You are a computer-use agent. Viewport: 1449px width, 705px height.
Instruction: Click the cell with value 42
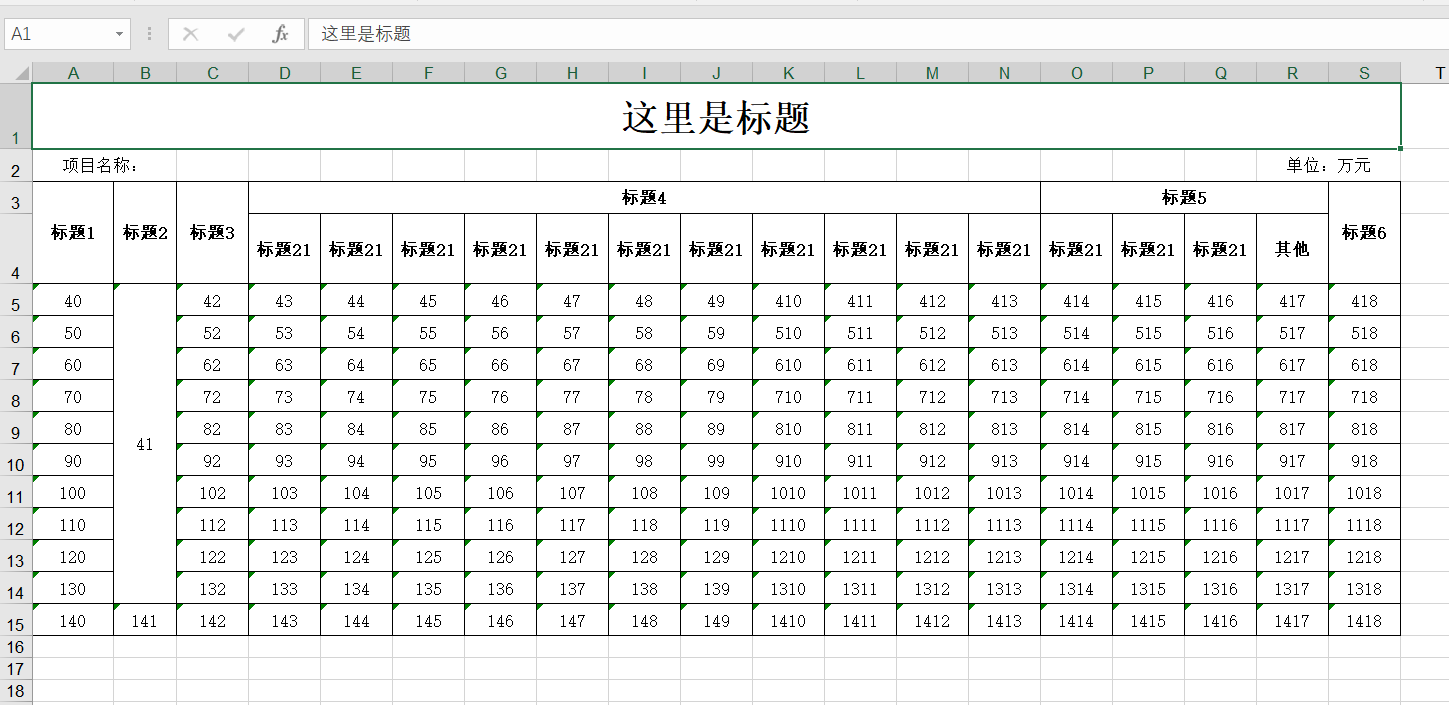click(212, 300)
